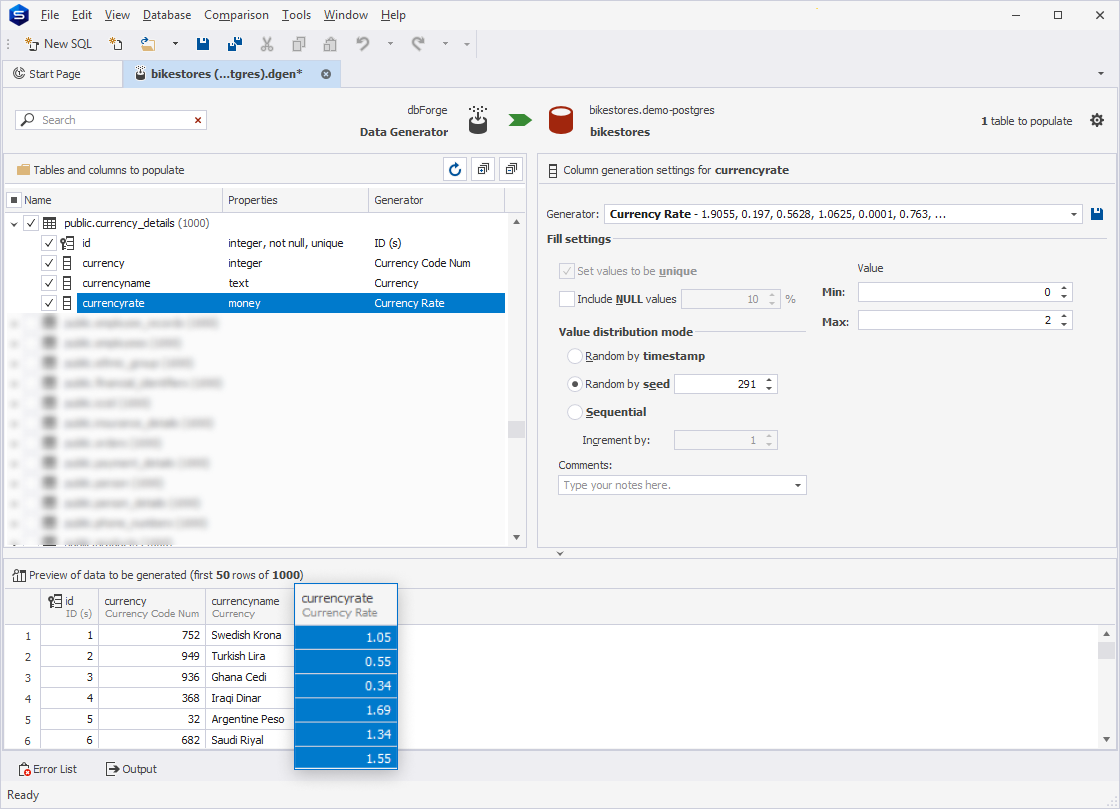Screen dimensions: 1120x809
Task: Click the Min value input field
Action: coord(956,292)
